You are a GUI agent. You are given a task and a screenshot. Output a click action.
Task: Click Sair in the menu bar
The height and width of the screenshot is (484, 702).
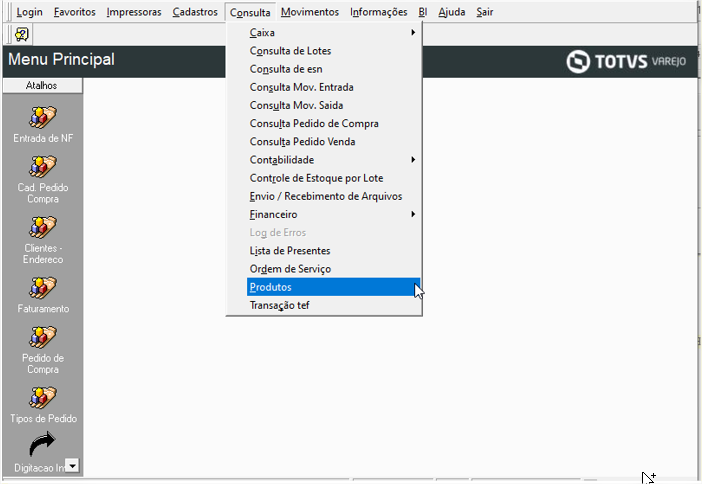485,12
